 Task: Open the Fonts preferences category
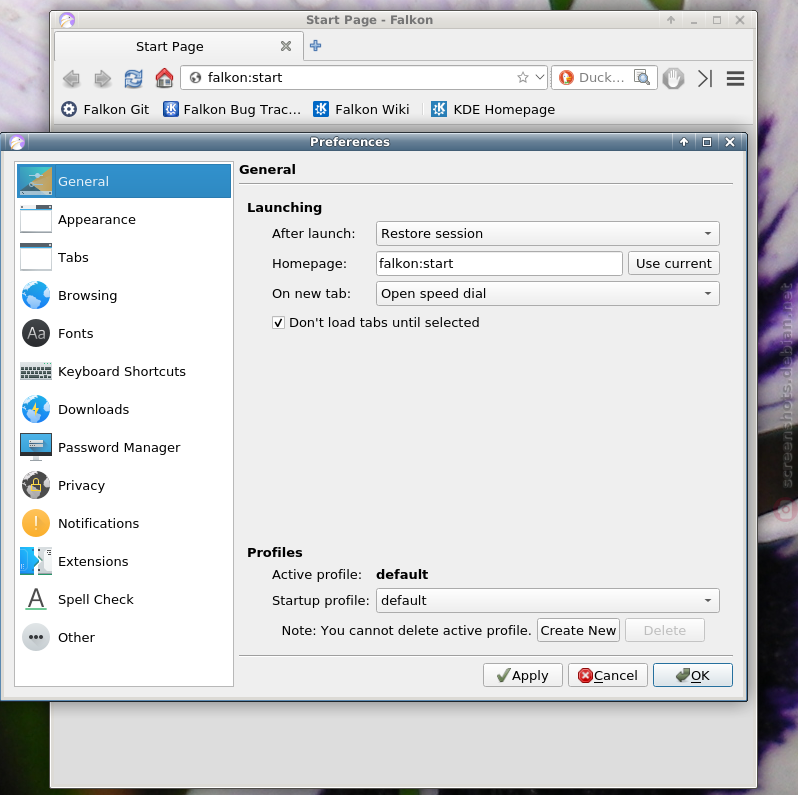click(124, 333)
